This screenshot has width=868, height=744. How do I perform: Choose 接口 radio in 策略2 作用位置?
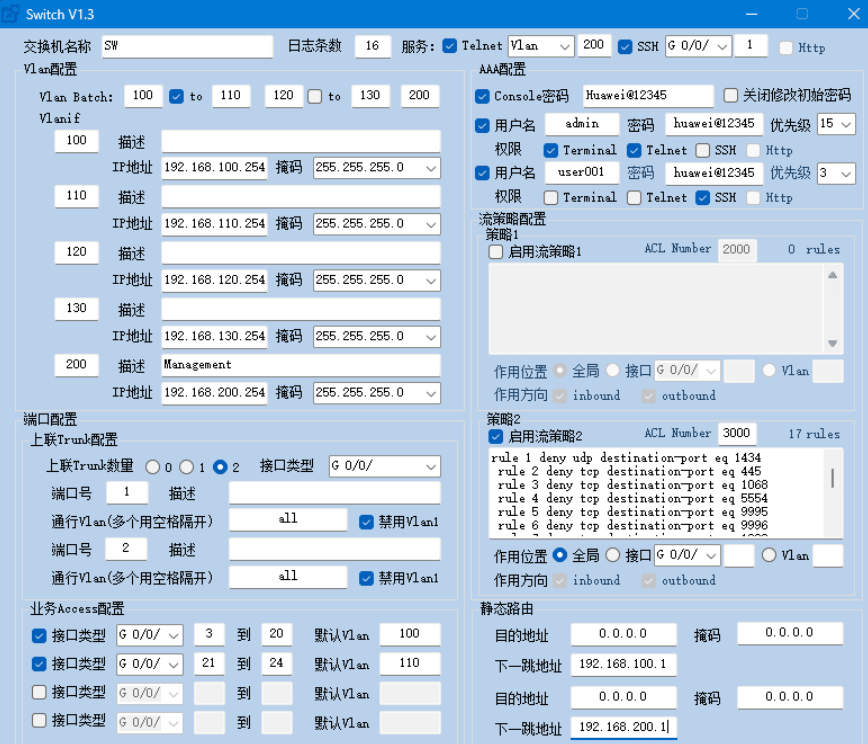click(612, 555)
